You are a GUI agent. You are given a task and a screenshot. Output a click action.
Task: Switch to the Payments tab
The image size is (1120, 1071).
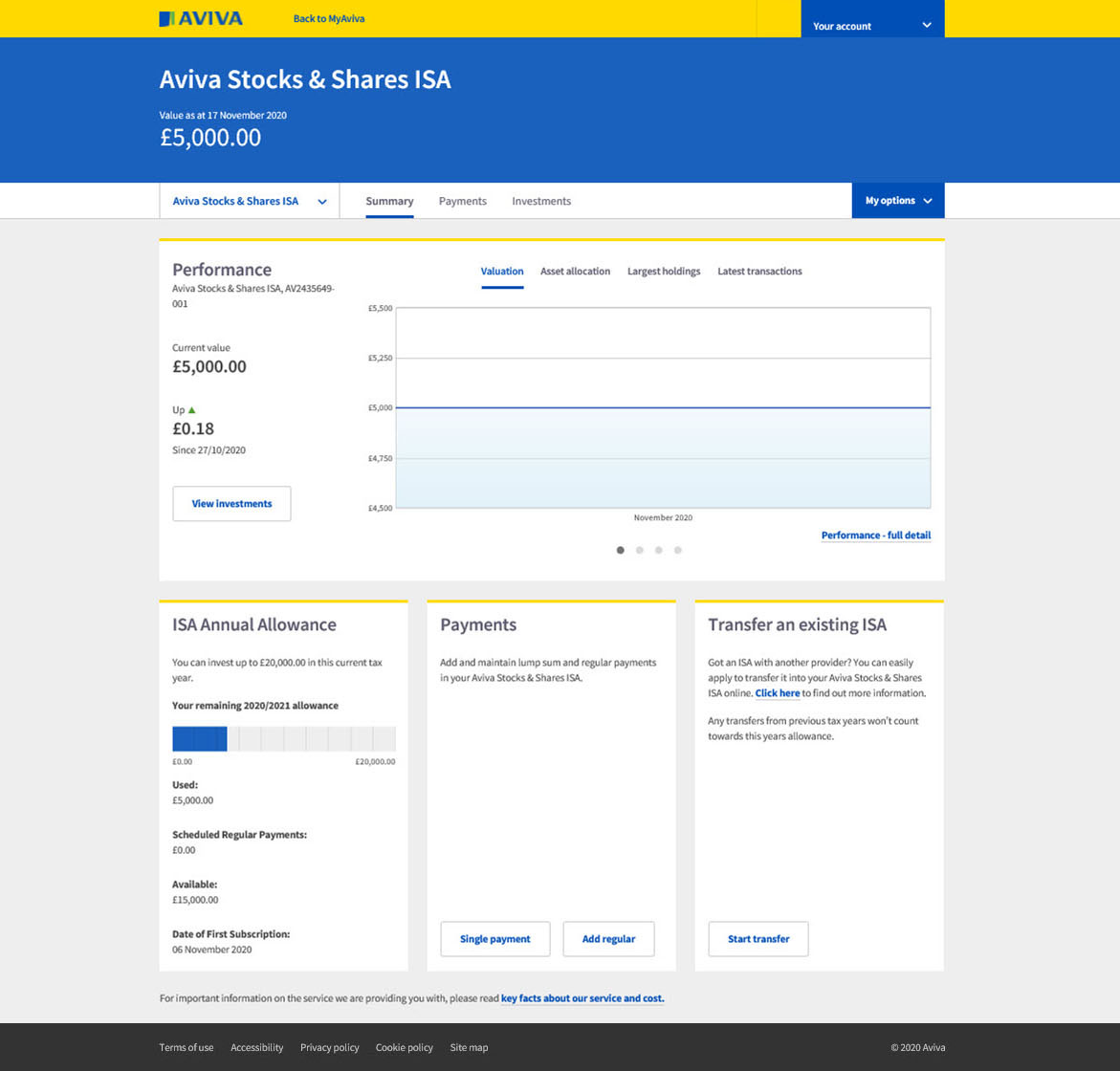463,202
